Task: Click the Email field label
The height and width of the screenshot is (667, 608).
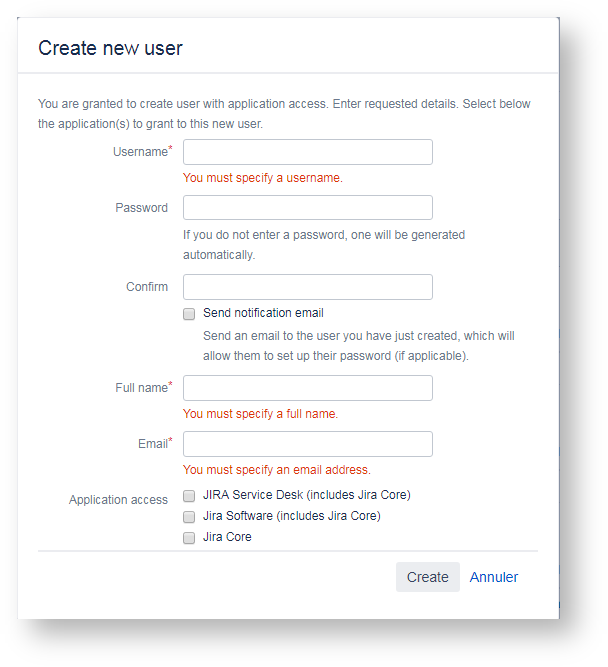Action: click(x=152, y=444)
